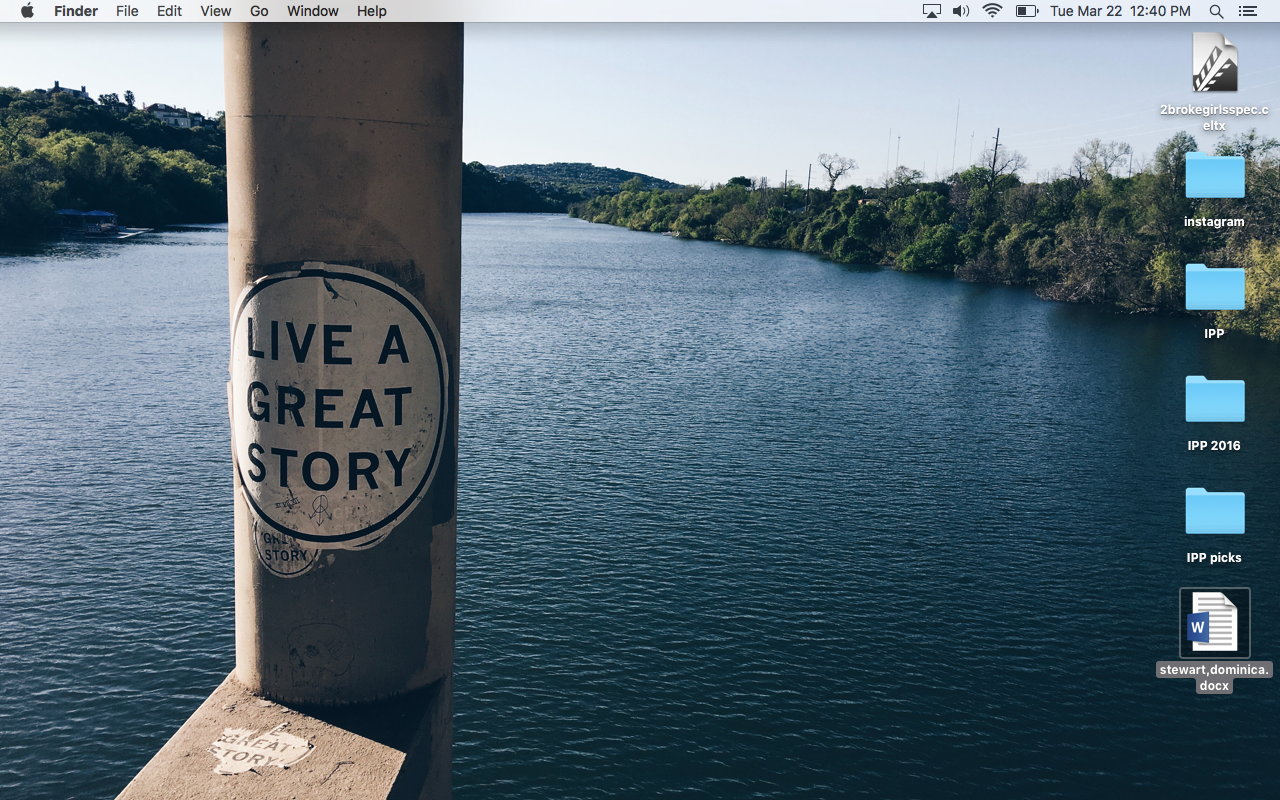This screenshot has height=800, width=1280.
Task: Open the Help menu
Action: [371, 11]
